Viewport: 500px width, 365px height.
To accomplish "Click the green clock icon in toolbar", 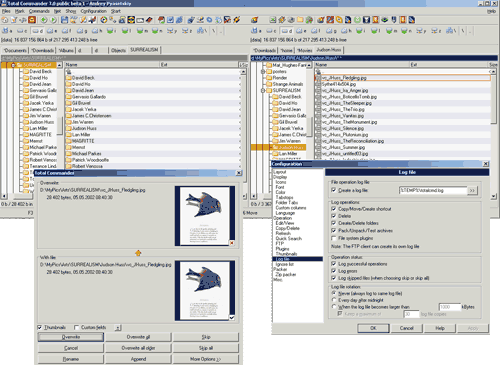I will [x=357, y=20].
